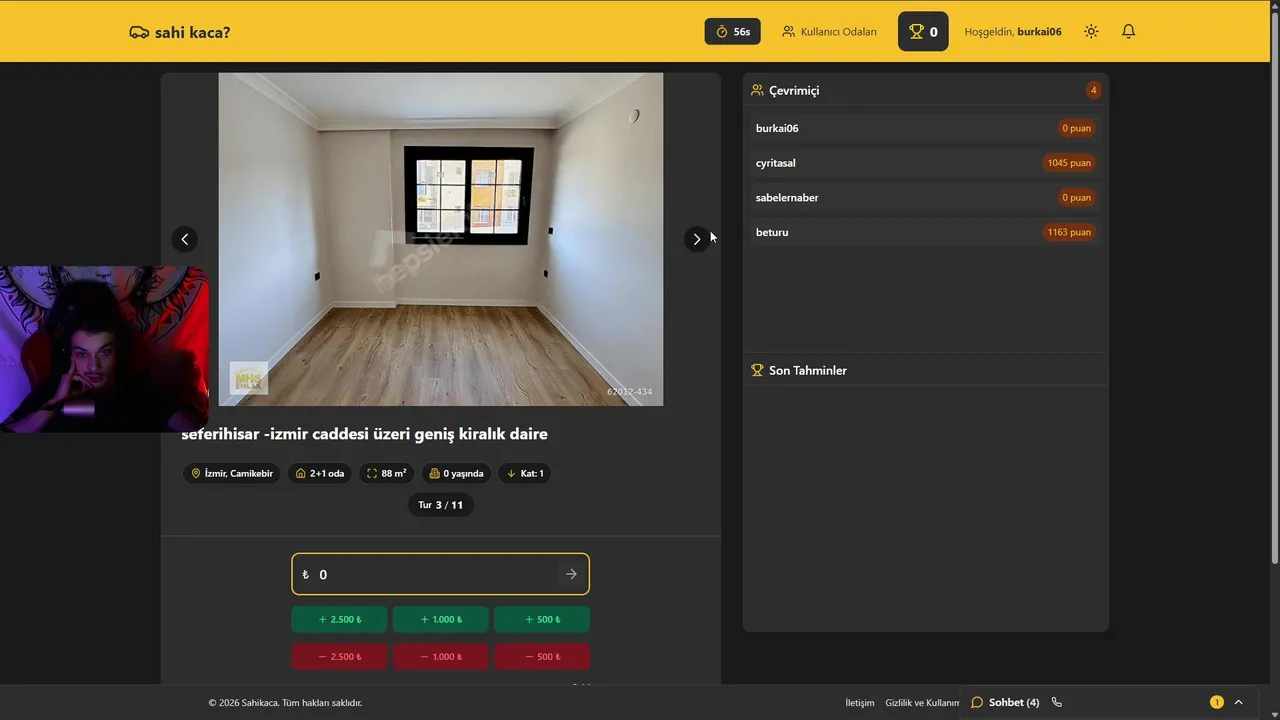Select player beturu in online list

925,232
